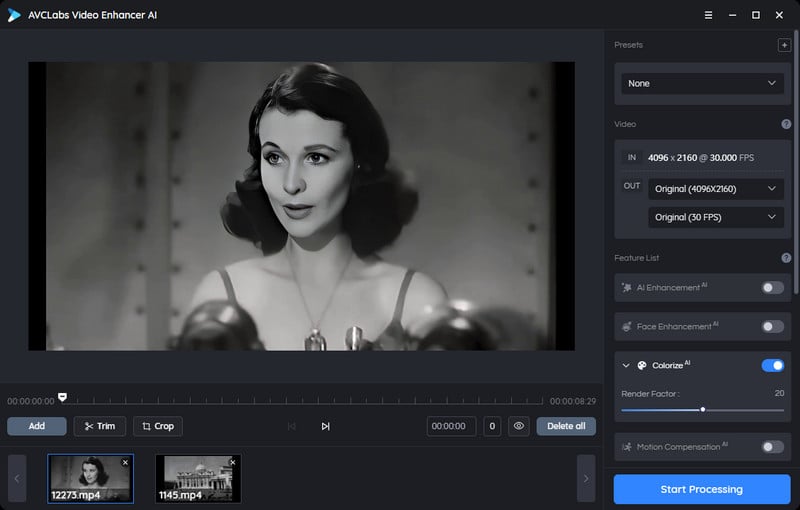The width and height of the screenshot is (800, 510).
Task: Open the Presets dropdown showing None
Action: (x=702, y=84)
